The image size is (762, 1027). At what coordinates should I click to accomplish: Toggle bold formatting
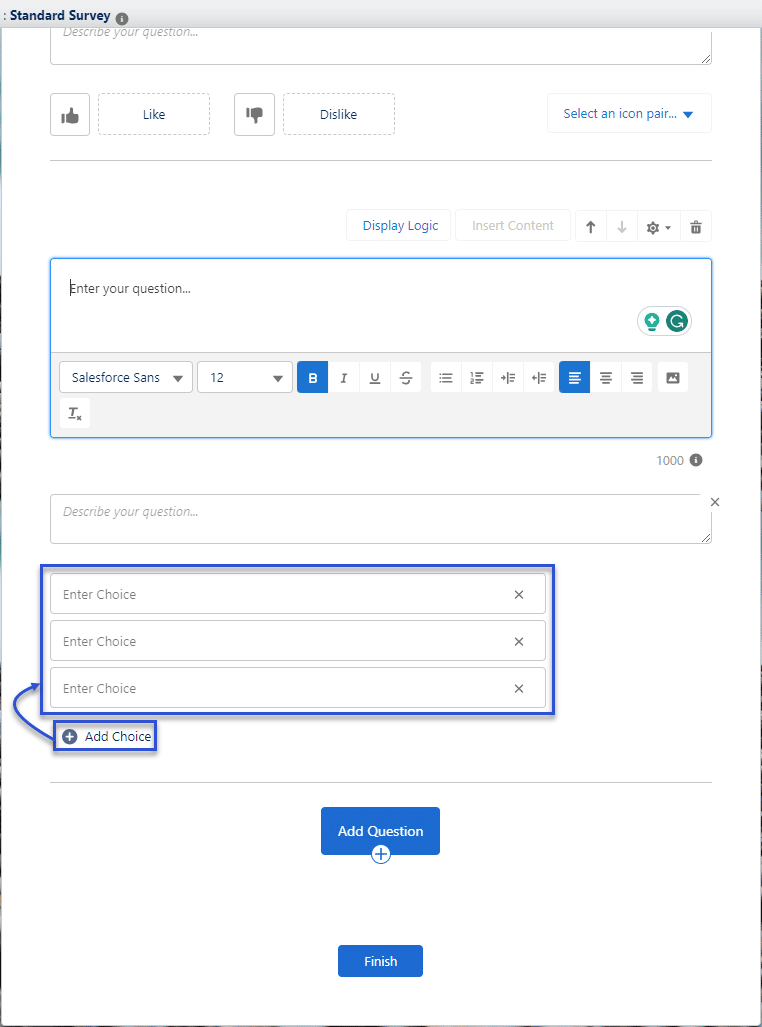coord(312,377)
